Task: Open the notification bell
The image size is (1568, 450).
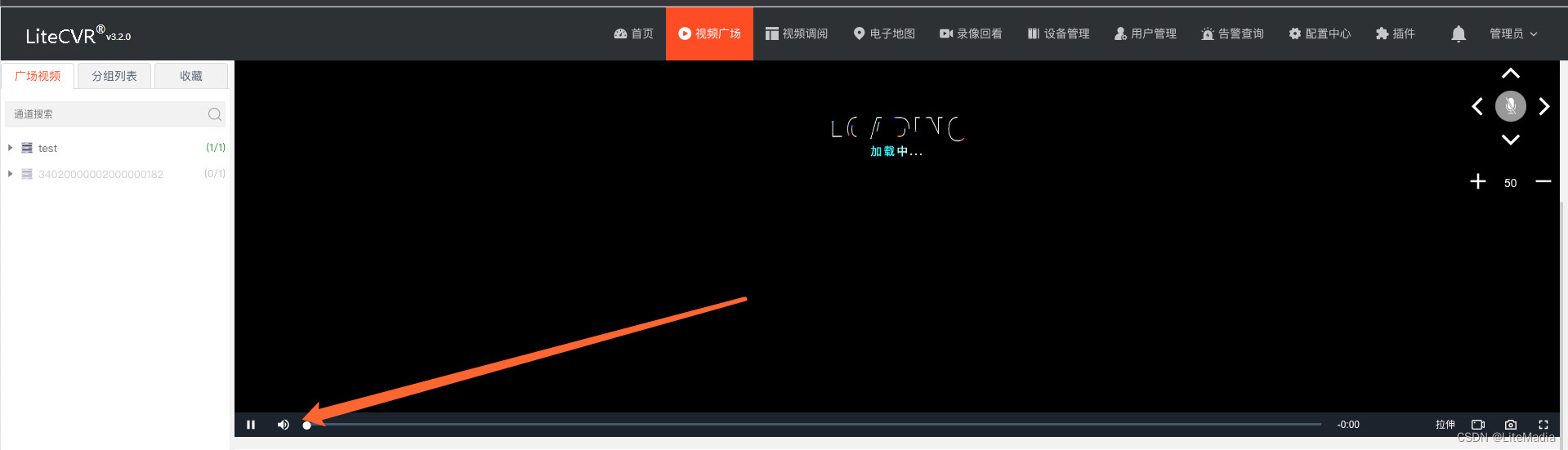Action: point(1459,33)
